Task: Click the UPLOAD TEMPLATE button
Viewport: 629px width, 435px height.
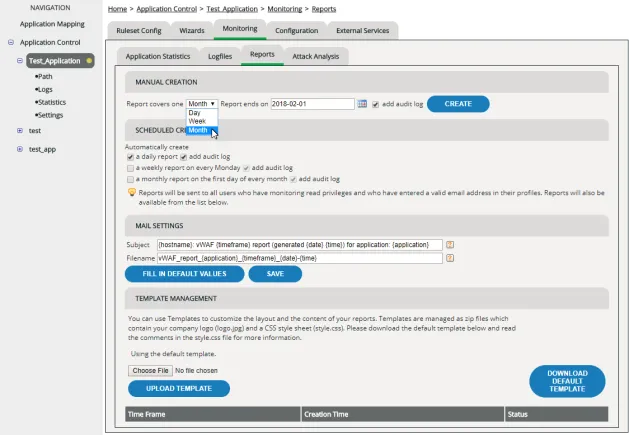Action: (179, 388)
